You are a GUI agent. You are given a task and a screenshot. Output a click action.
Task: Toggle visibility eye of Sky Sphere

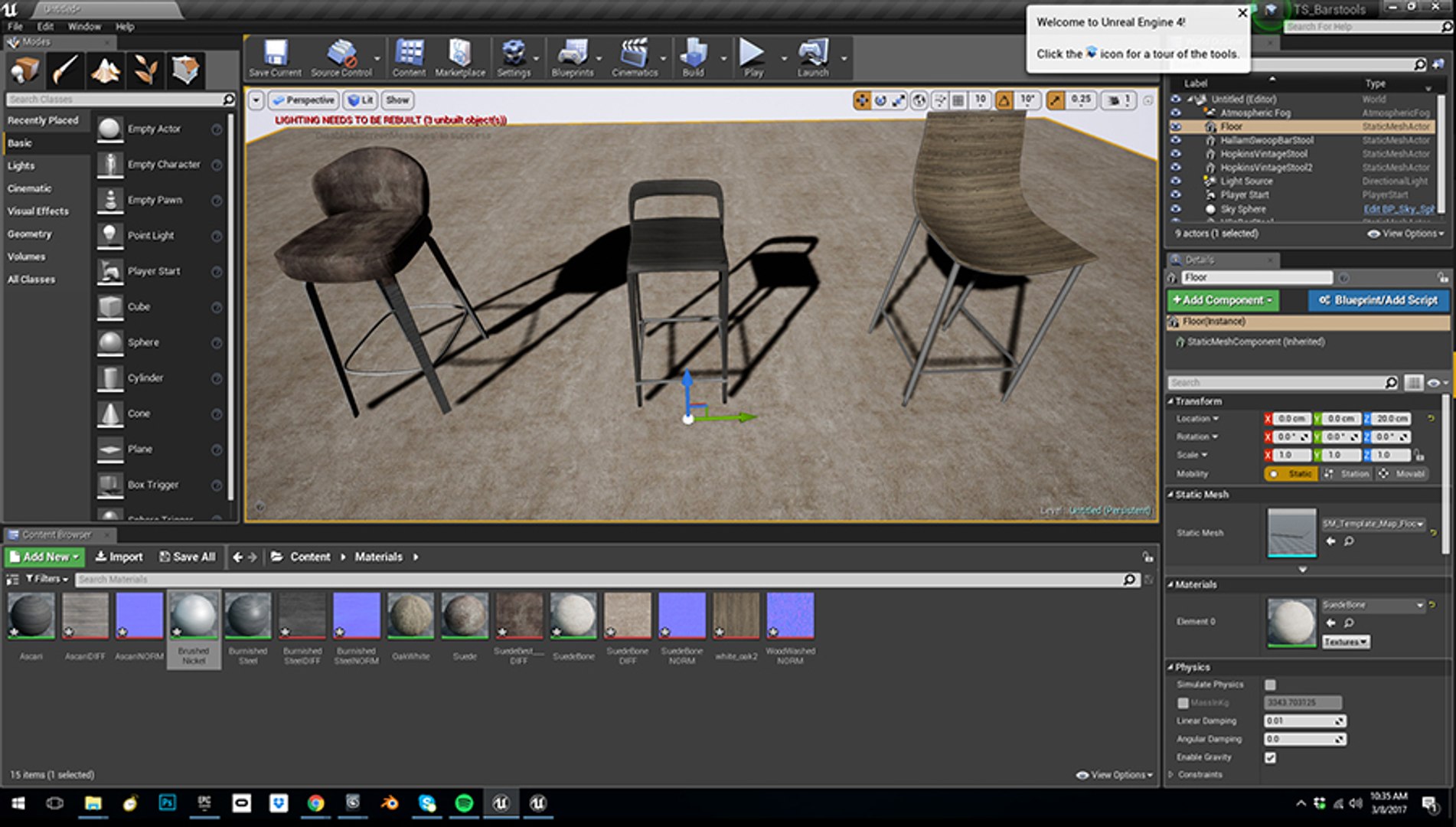(x=1175, y=209)
